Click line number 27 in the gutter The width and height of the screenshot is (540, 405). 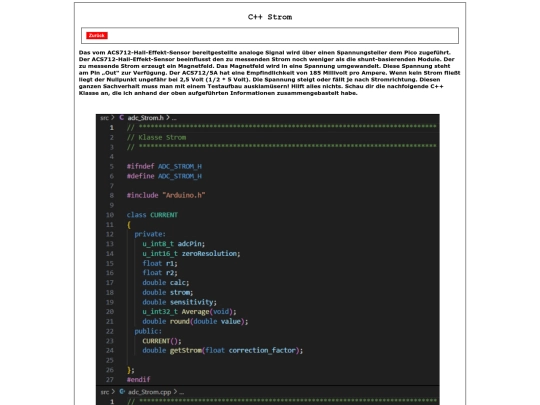(110, 380)
